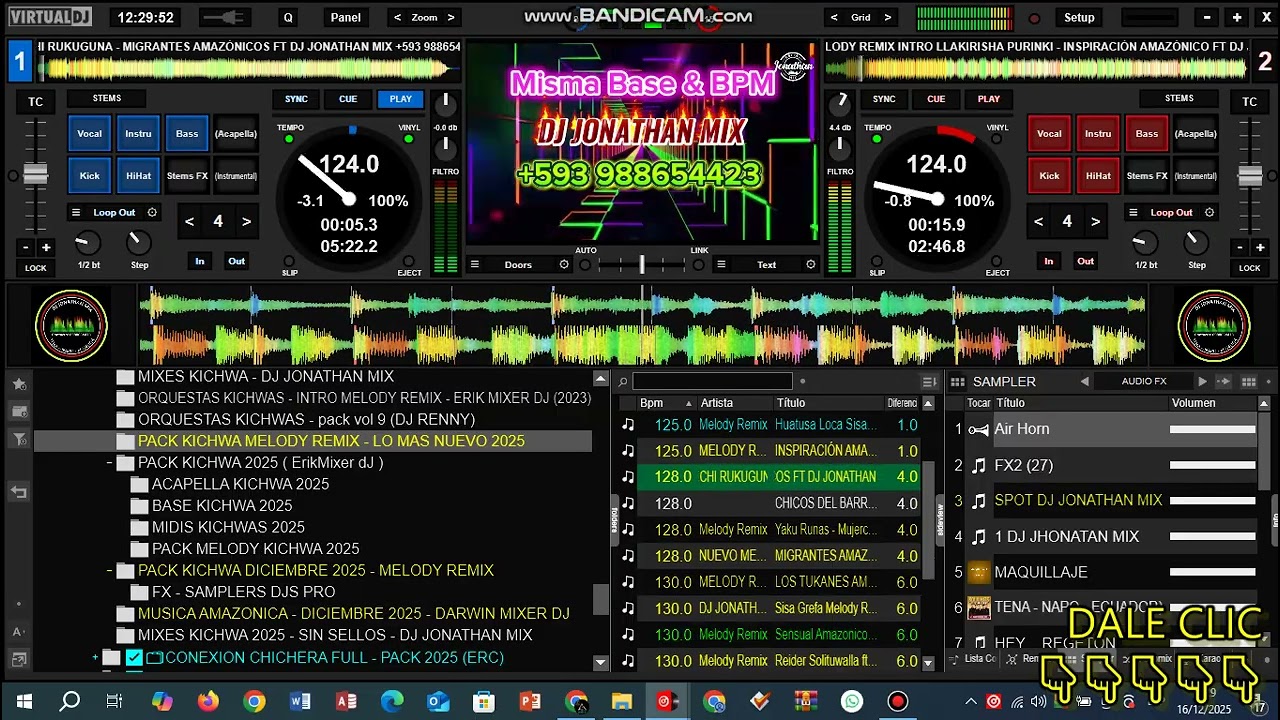Click in the browser search field
The width and height of the screenshot is (1280, 720).
(712, 381)
